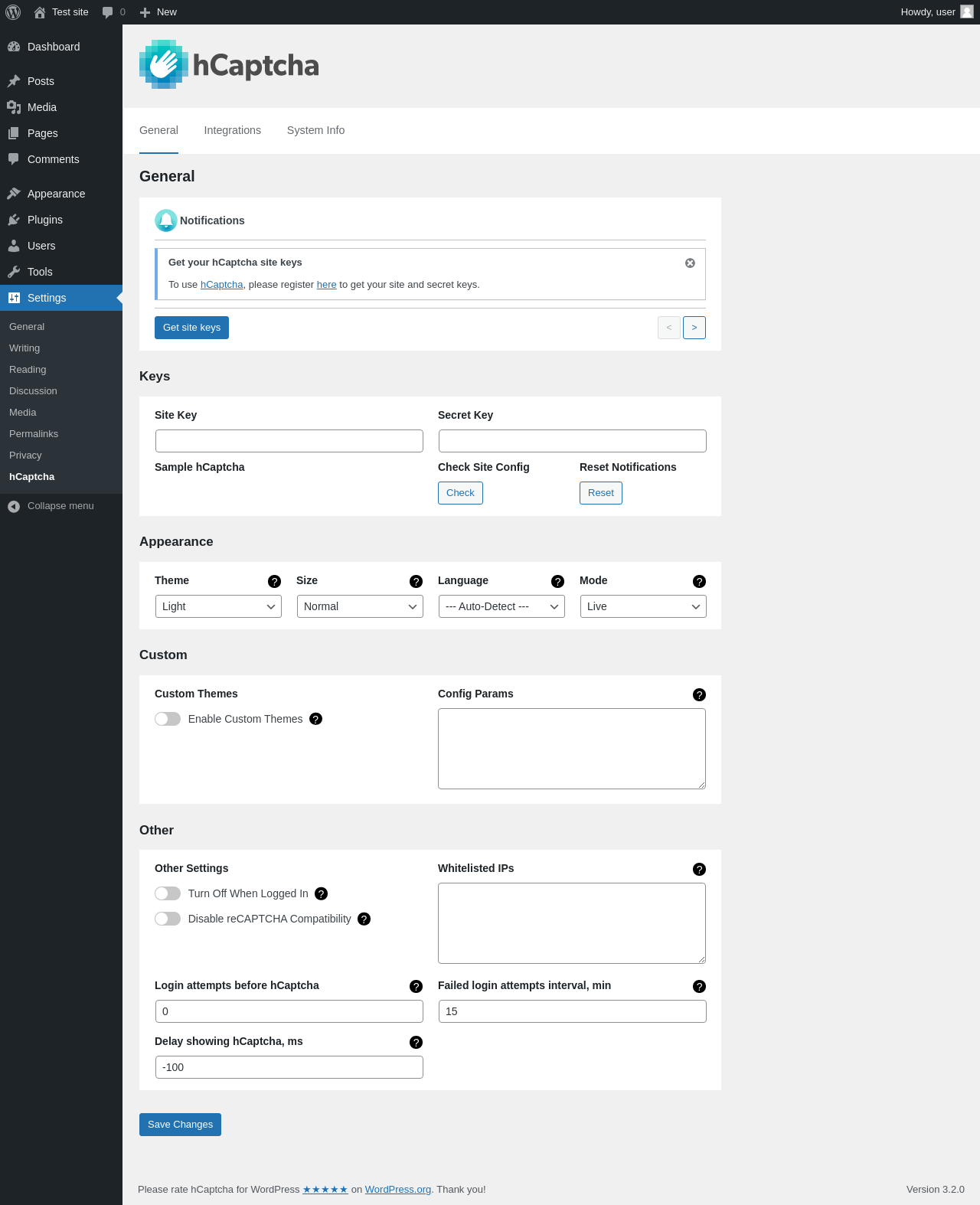Click into the Config Params textarea
Image resolution: width=980 pixels, height=1205 pixels.
[x=572, y=749]
